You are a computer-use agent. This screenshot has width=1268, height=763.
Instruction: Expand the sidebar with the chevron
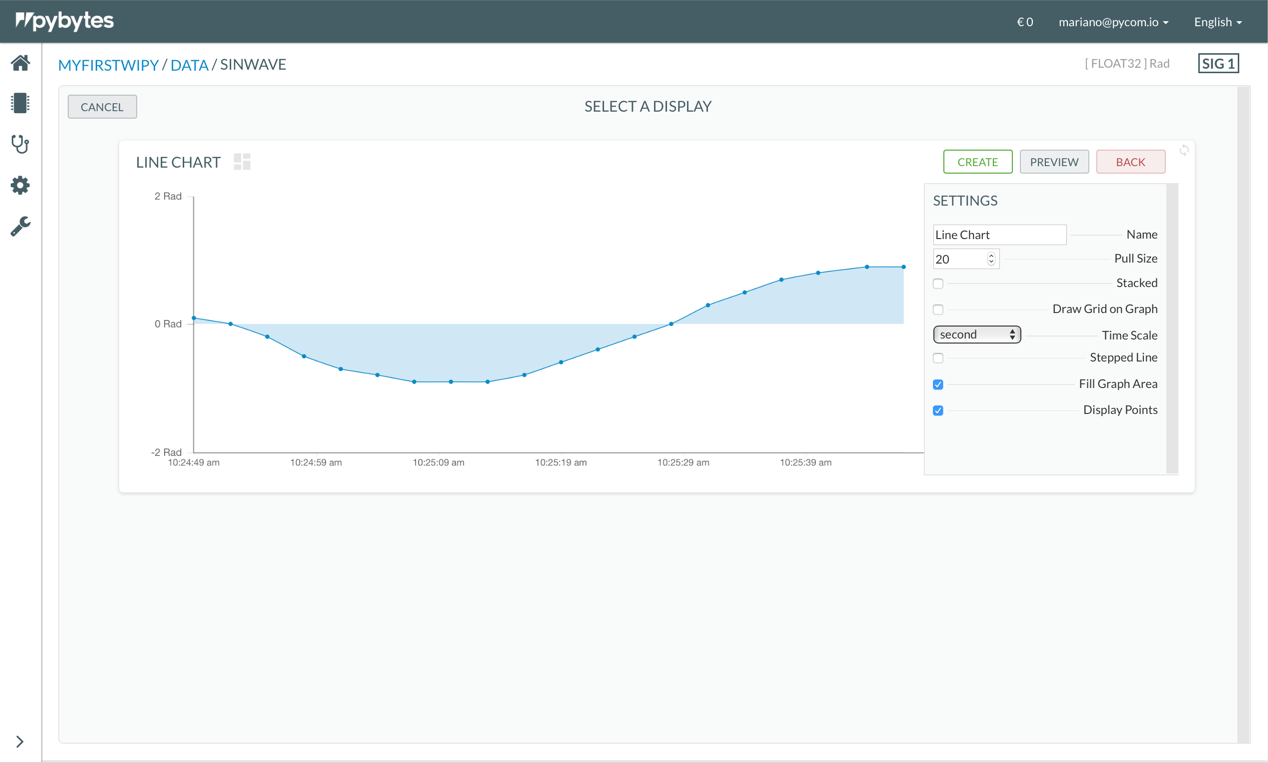click(x=20, y=742)
